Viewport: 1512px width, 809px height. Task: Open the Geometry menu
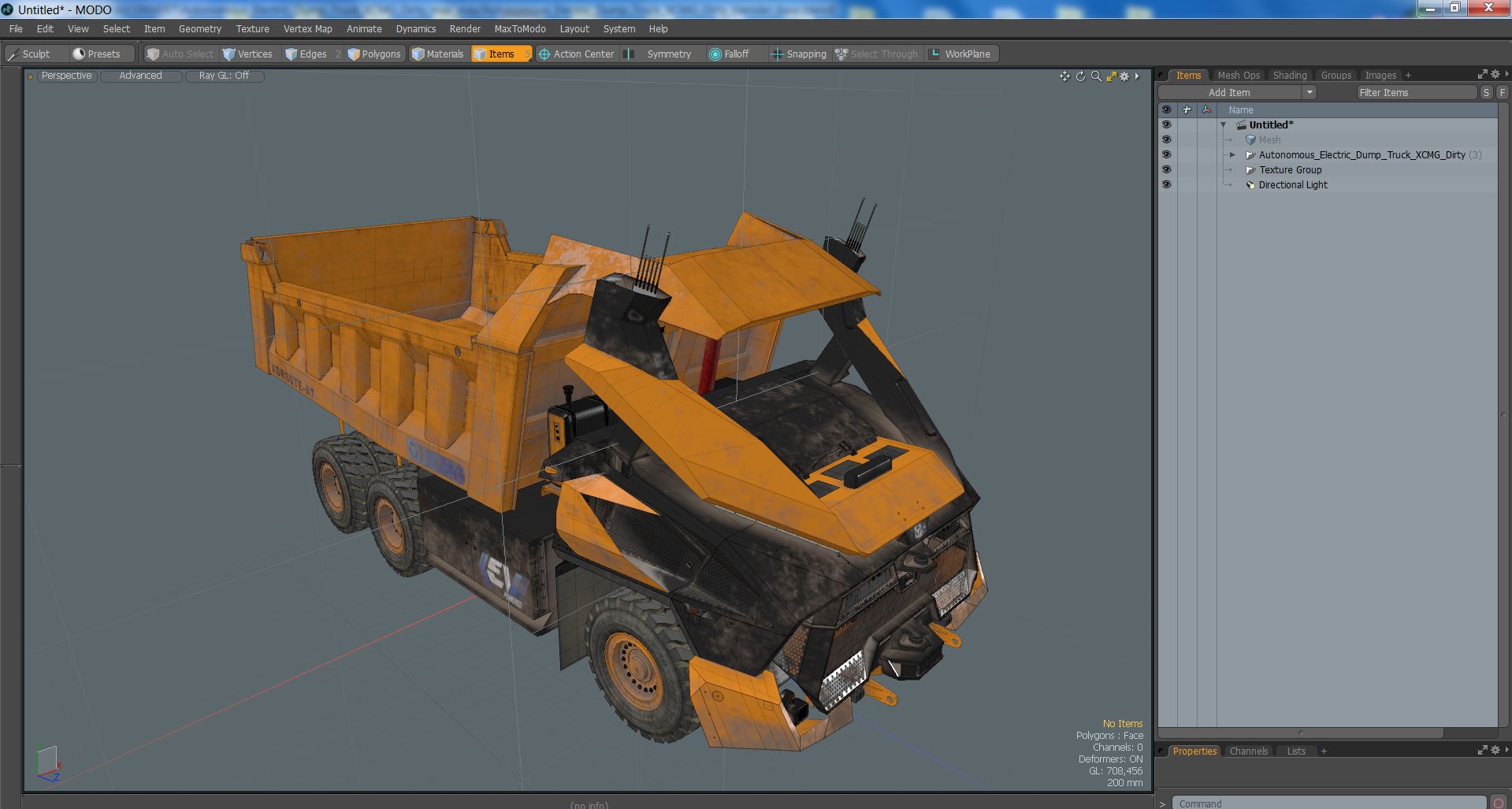(200, 28)
